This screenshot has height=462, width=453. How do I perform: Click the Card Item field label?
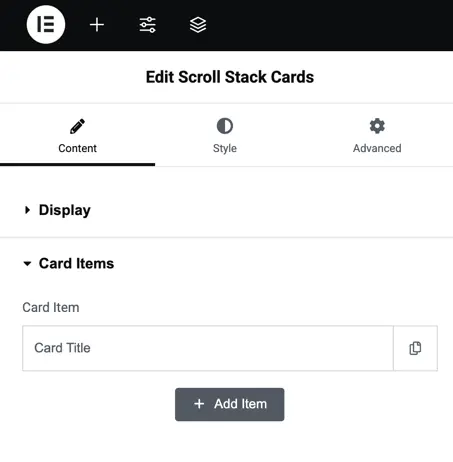click(x=51, y=307)
